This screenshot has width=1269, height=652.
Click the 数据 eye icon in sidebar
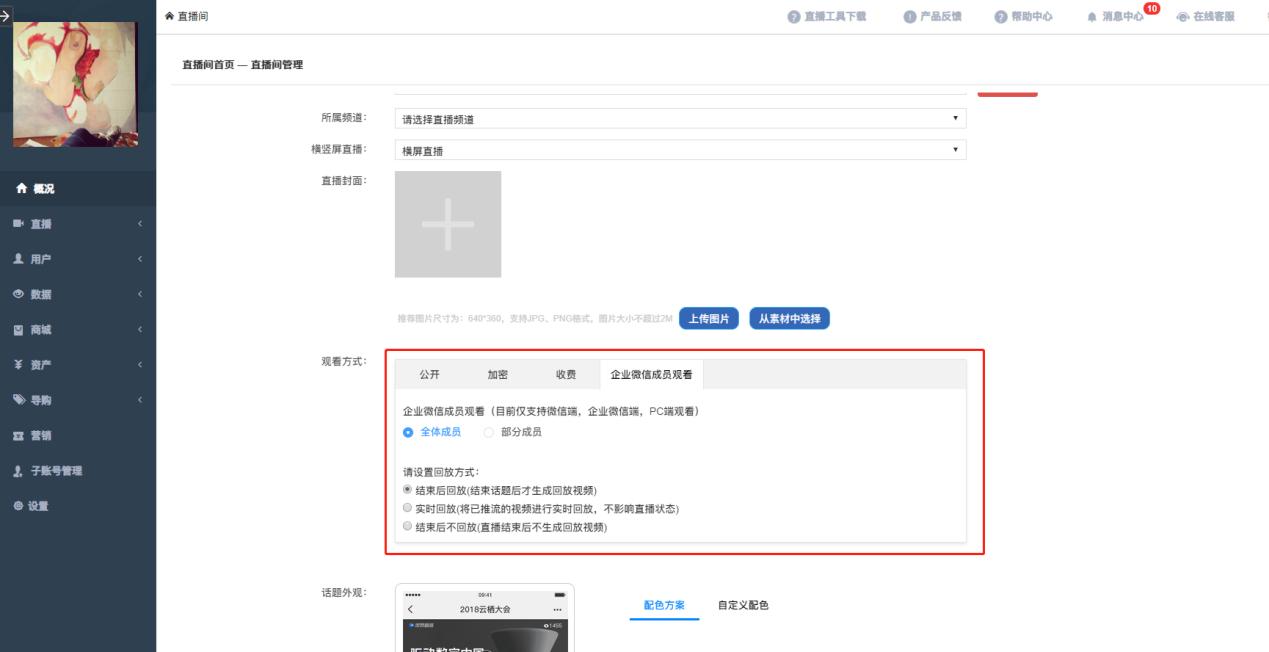pyautogui.click(x=19, y=294)
